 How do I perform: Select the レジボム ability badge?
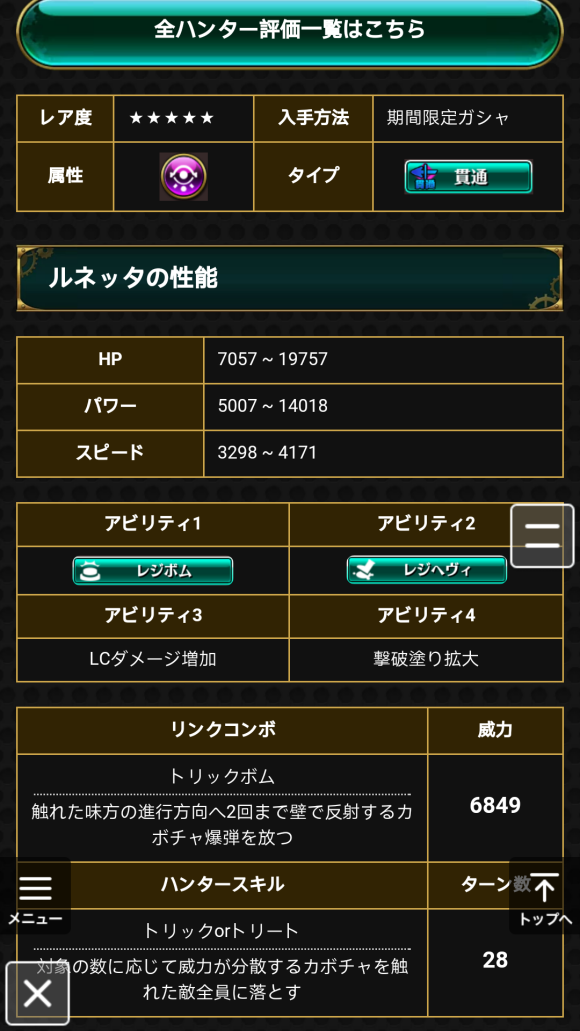pyautogui.click(x=153, y=571)
